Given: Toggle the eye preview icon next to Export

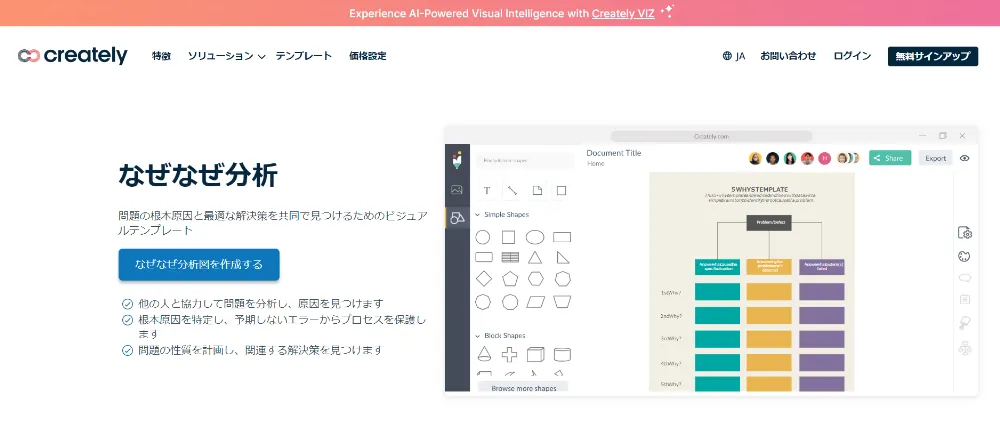Looking at the screenshot, I should (964, 158).
